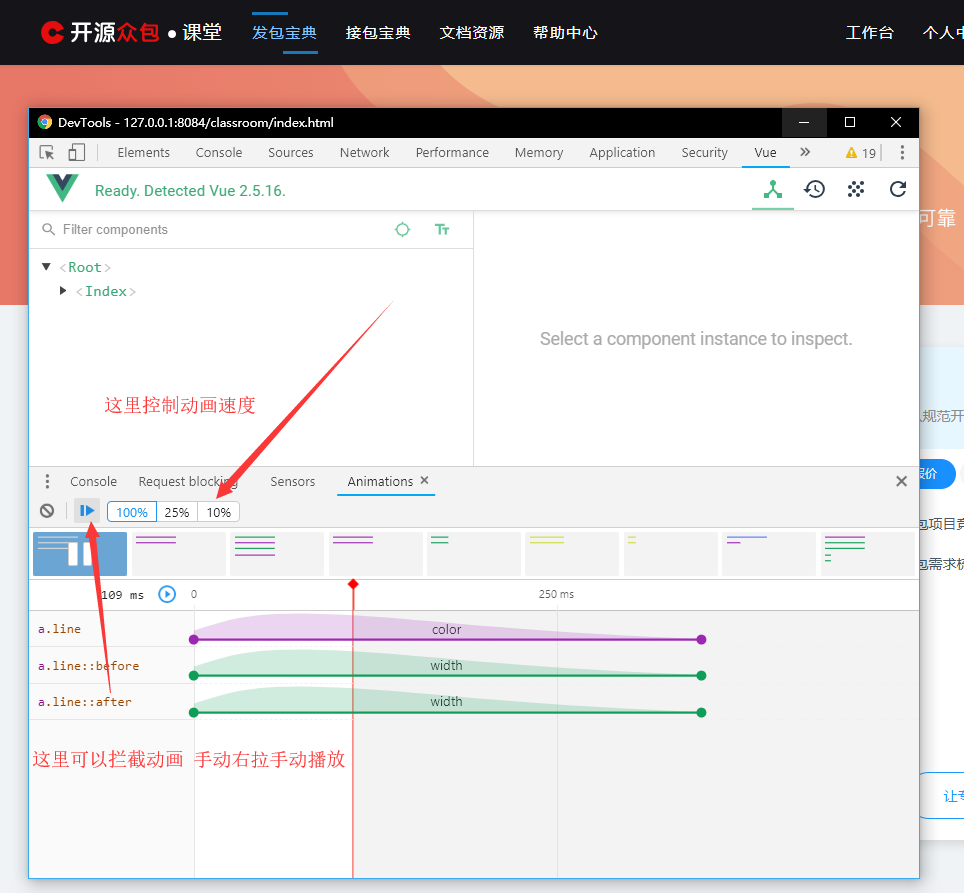Screen dimensions: 964x893
Task: Click the 19 warnings indicator
Action: pyautogui.click(x=861, y=153)
